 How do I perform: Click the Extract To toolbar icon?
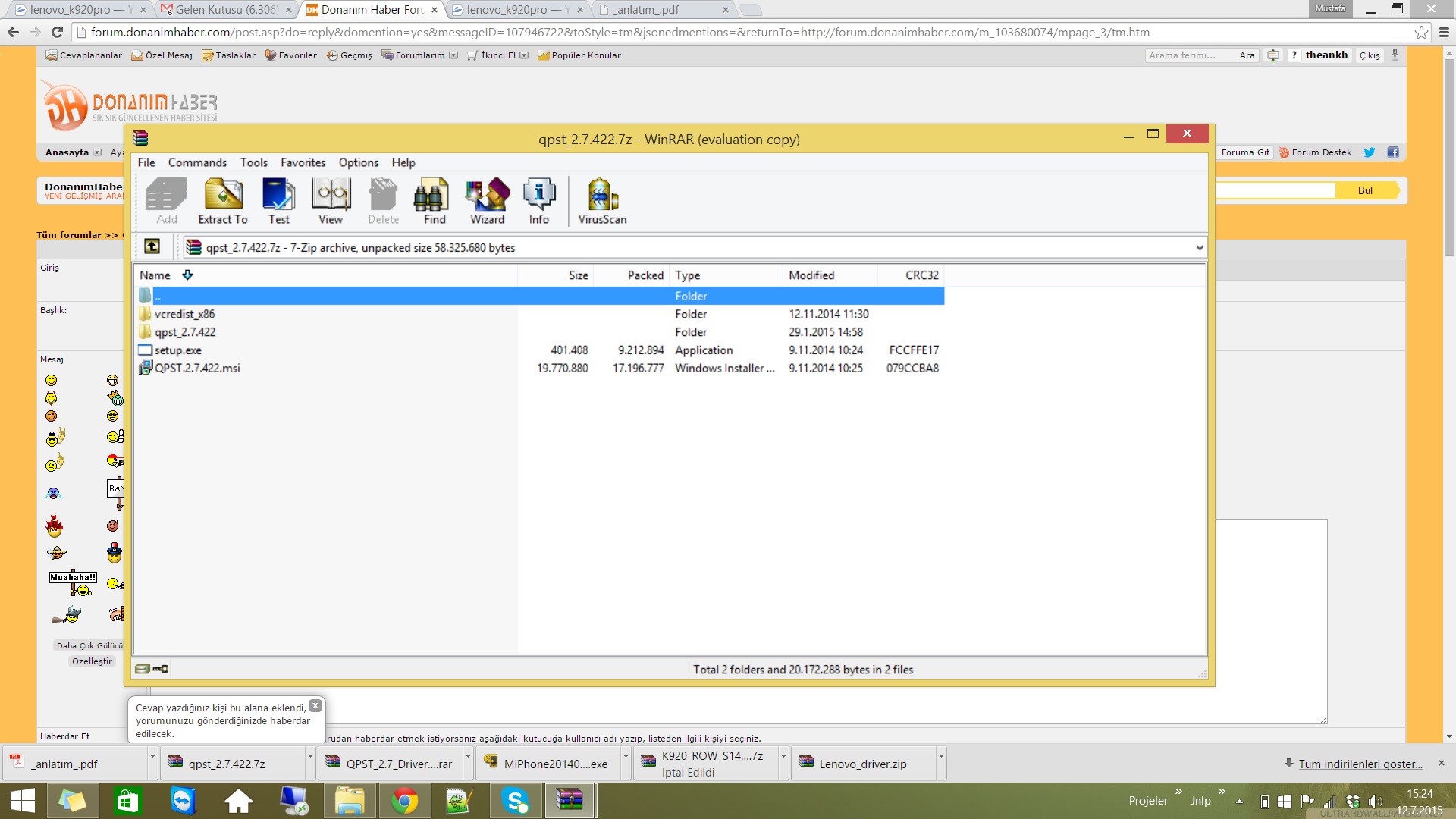(x=223, y=201)
